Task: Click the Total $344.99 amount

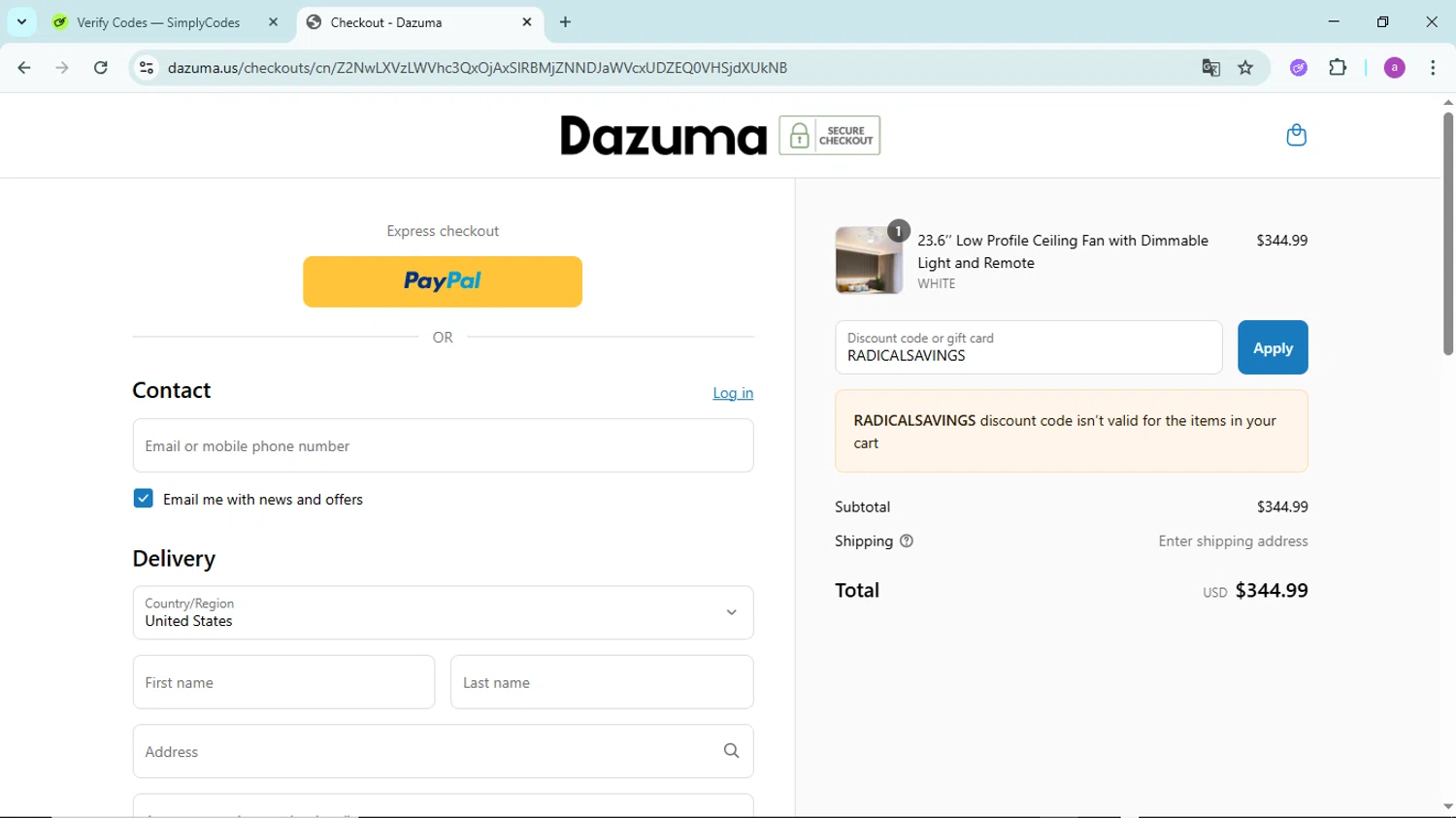Action: click(x=1272, y=591)
